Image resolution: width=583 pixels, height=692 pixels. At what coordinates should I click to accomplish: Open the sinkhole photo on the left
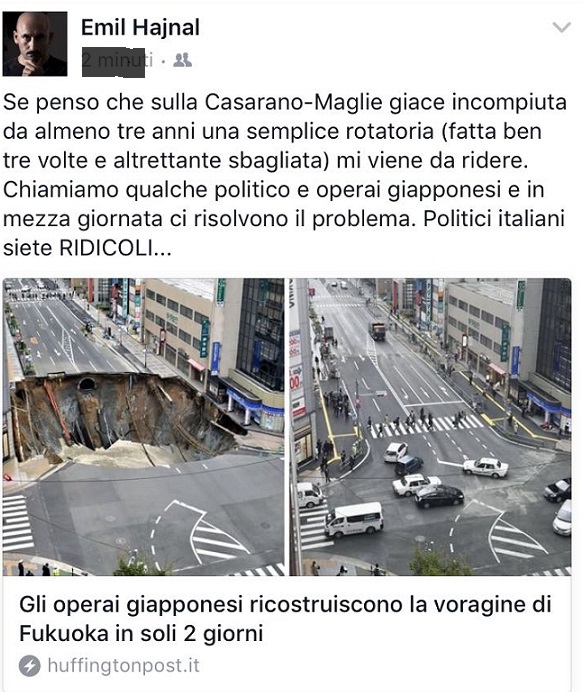point(143,426)
